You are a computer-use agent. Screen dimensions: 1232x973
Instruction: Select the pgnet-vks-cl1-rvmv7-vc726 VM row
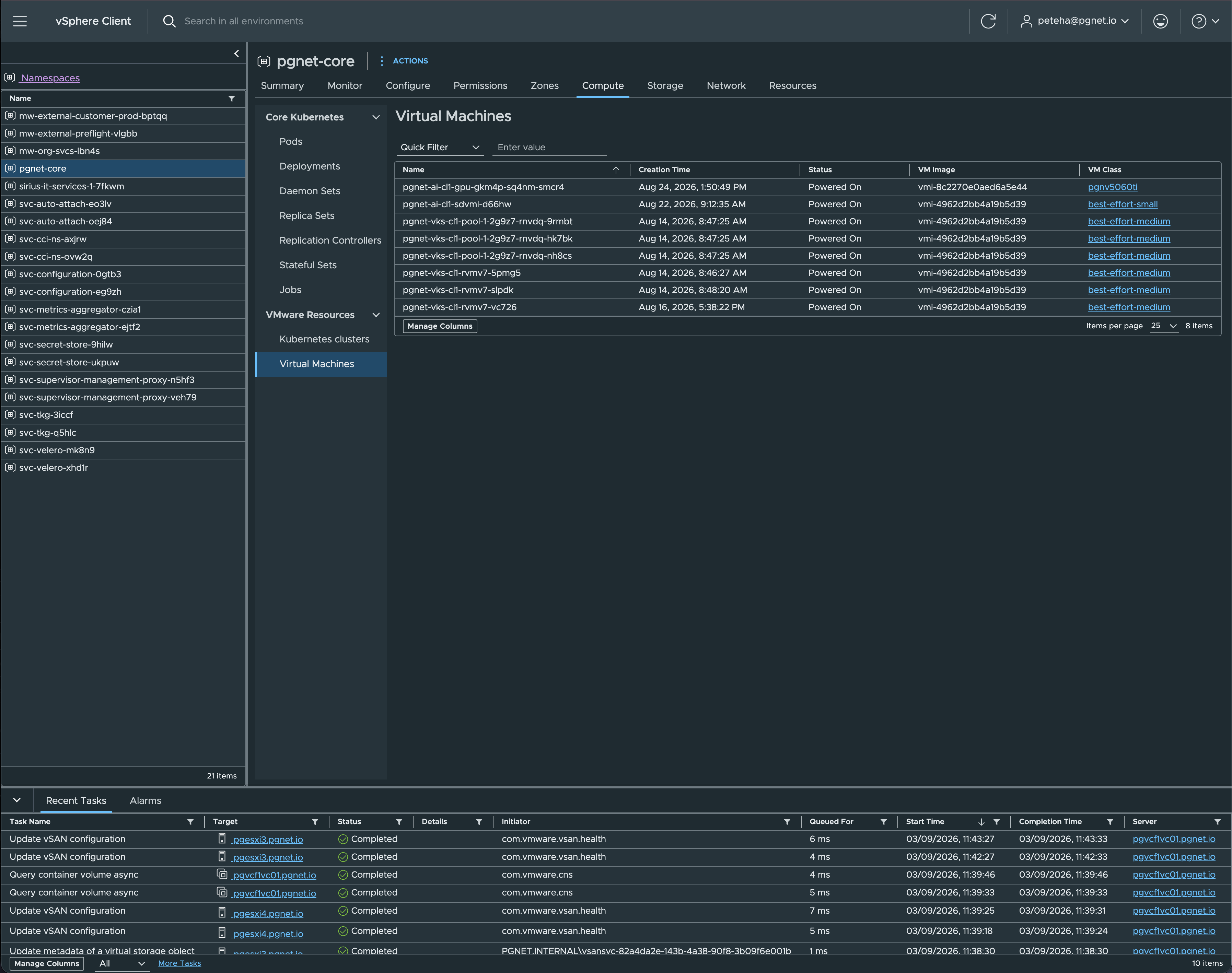click(807, 307)
